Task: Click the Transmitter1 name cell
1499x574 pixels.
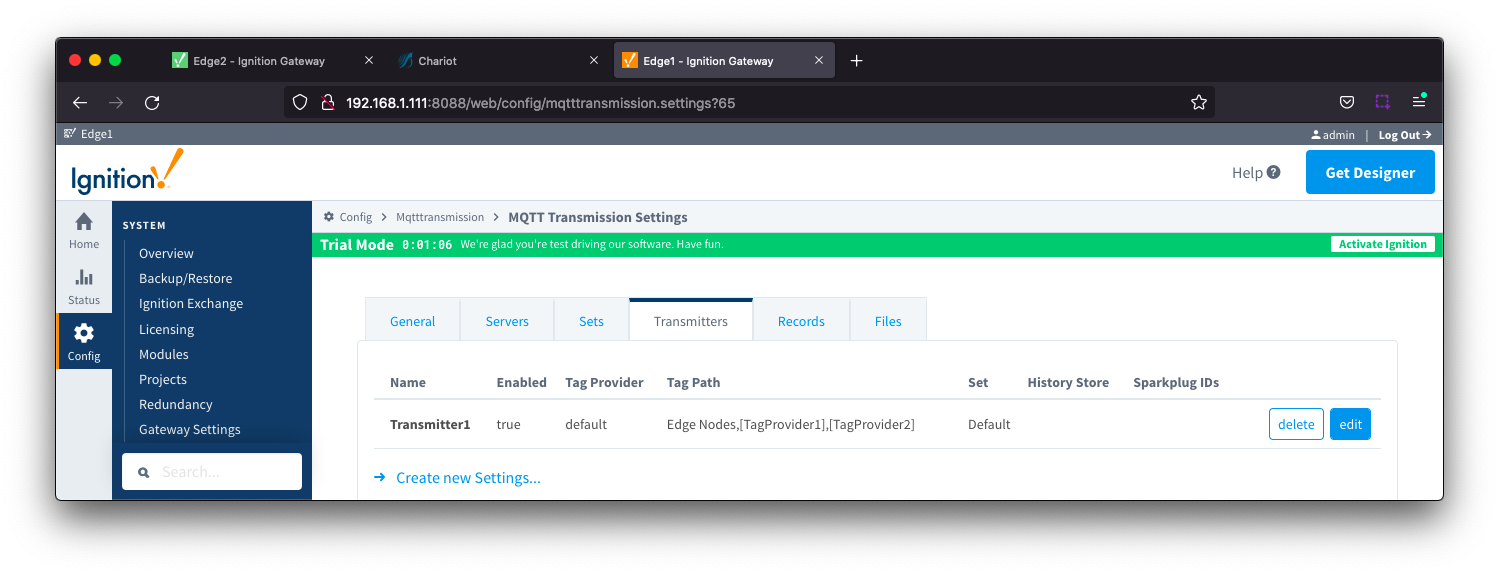Action: [430, 424]
